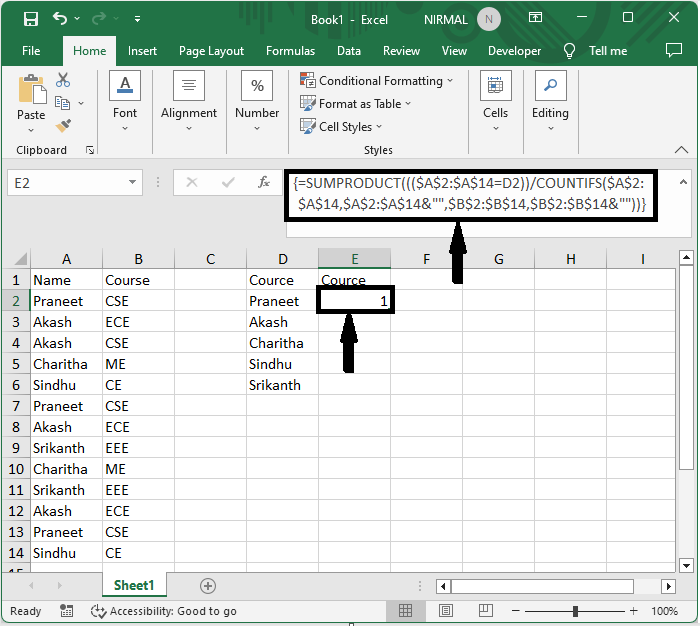Click the vertical scroll down arrow
The image size is (700, 626).
pyautogui.click(x=686, y=565)
